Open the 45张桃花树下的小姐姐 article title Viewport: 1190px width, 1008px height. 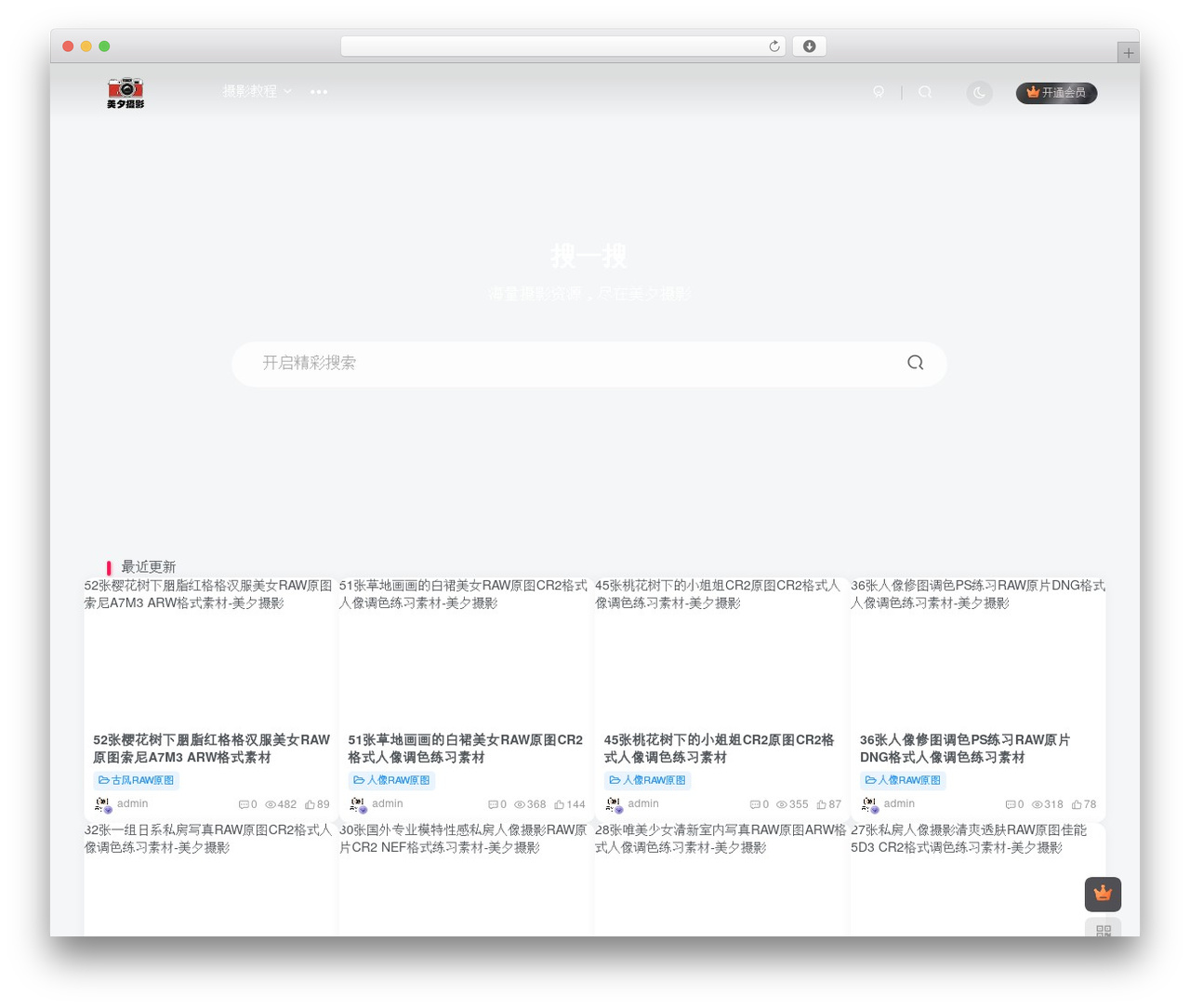[720, 749]
